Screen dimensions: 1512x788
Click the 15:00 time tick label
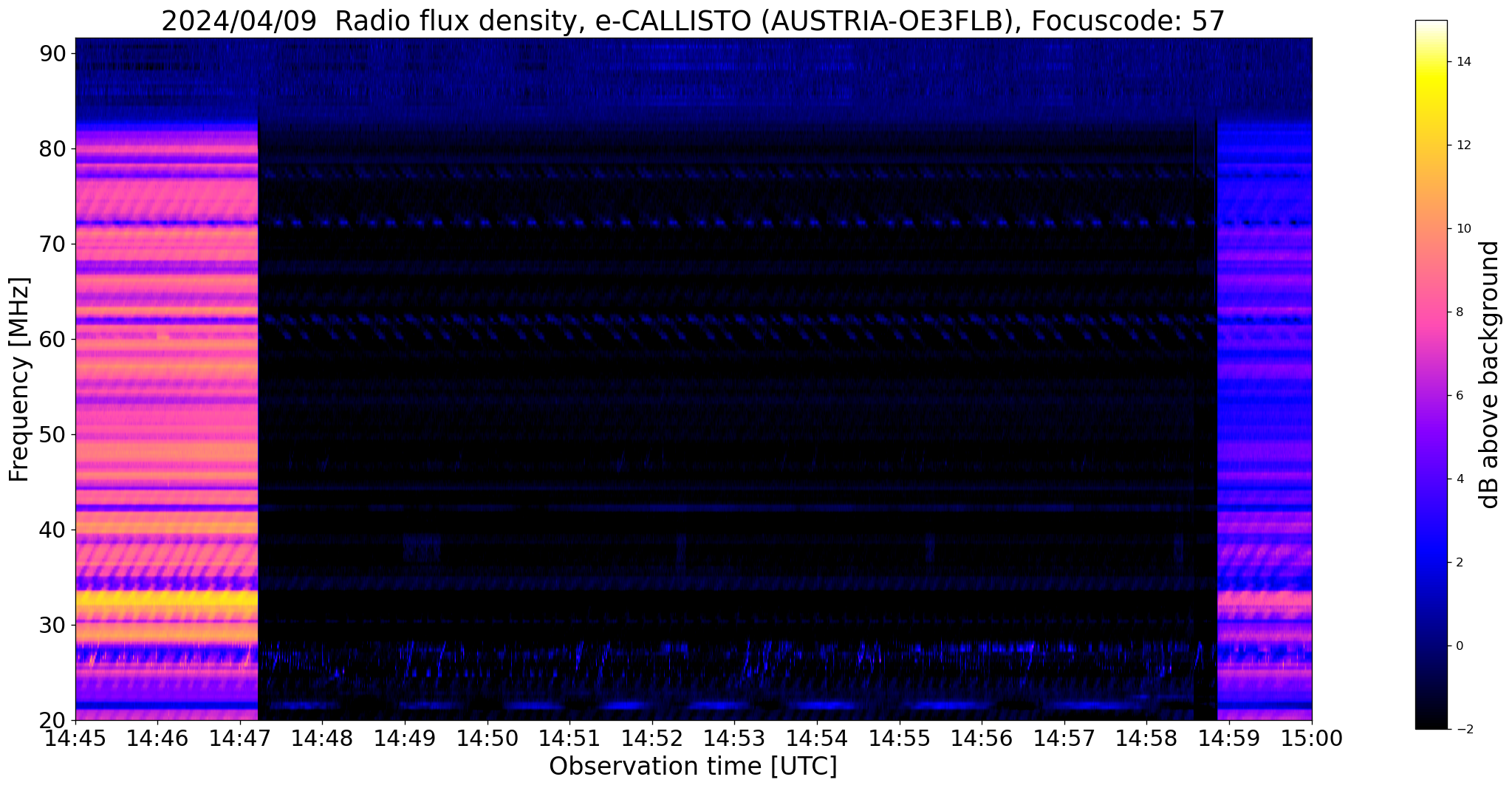[x=1312, y=738]
